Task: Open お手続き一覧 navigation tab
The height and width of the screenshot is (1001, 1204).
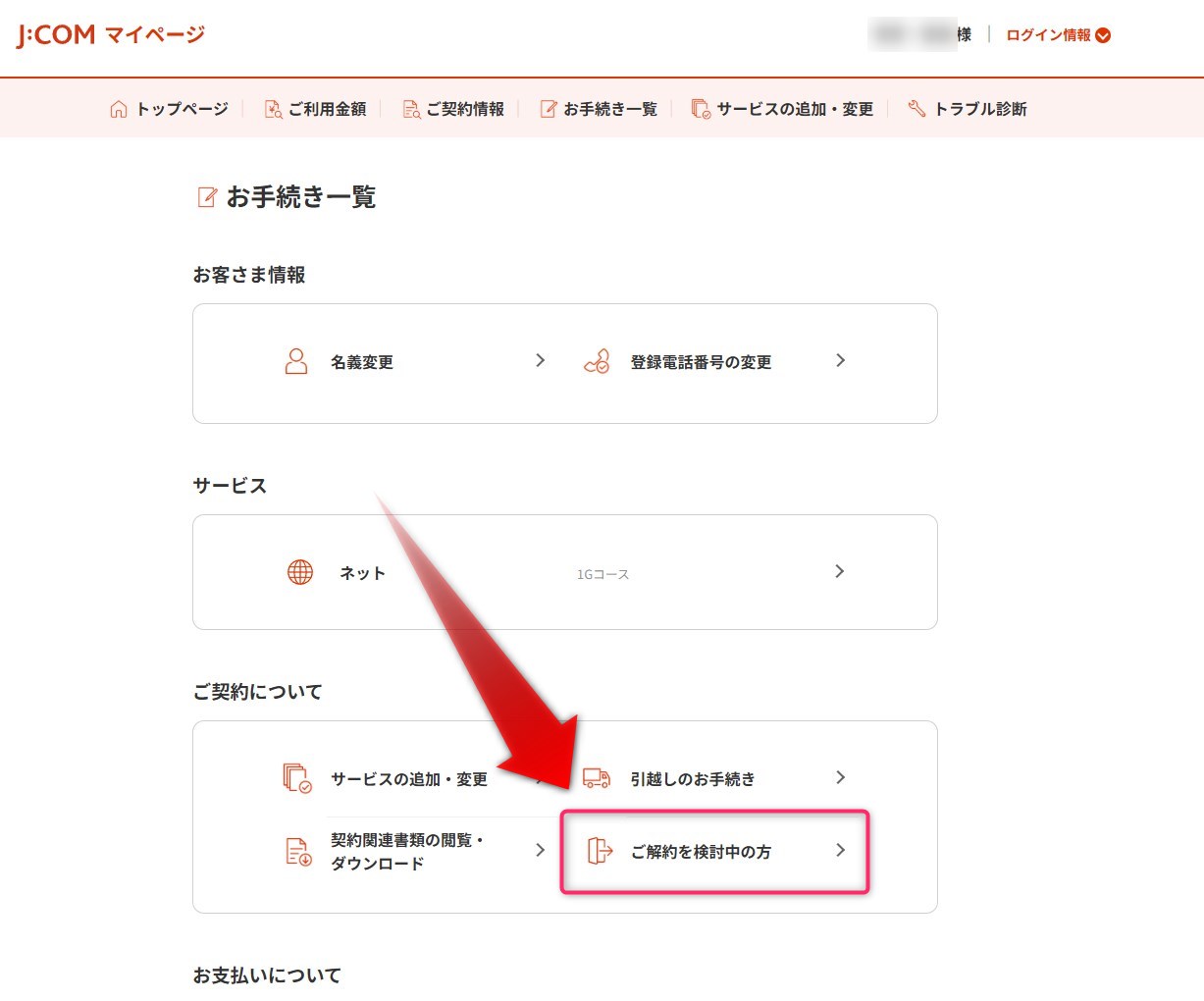Action: pos(599,109)
